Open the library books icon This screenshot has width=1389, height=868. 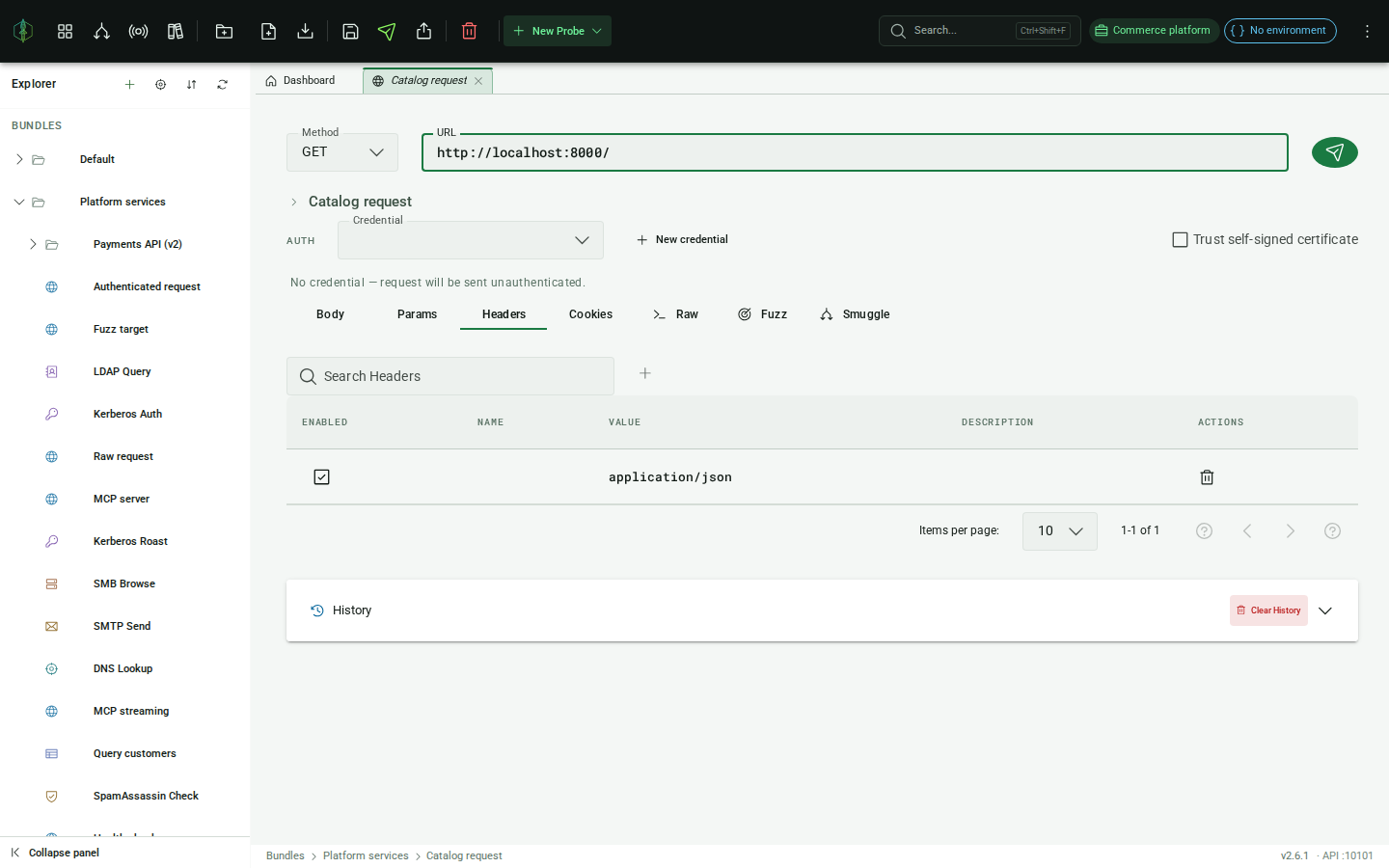pyautogui.click(x=175, y=31)
